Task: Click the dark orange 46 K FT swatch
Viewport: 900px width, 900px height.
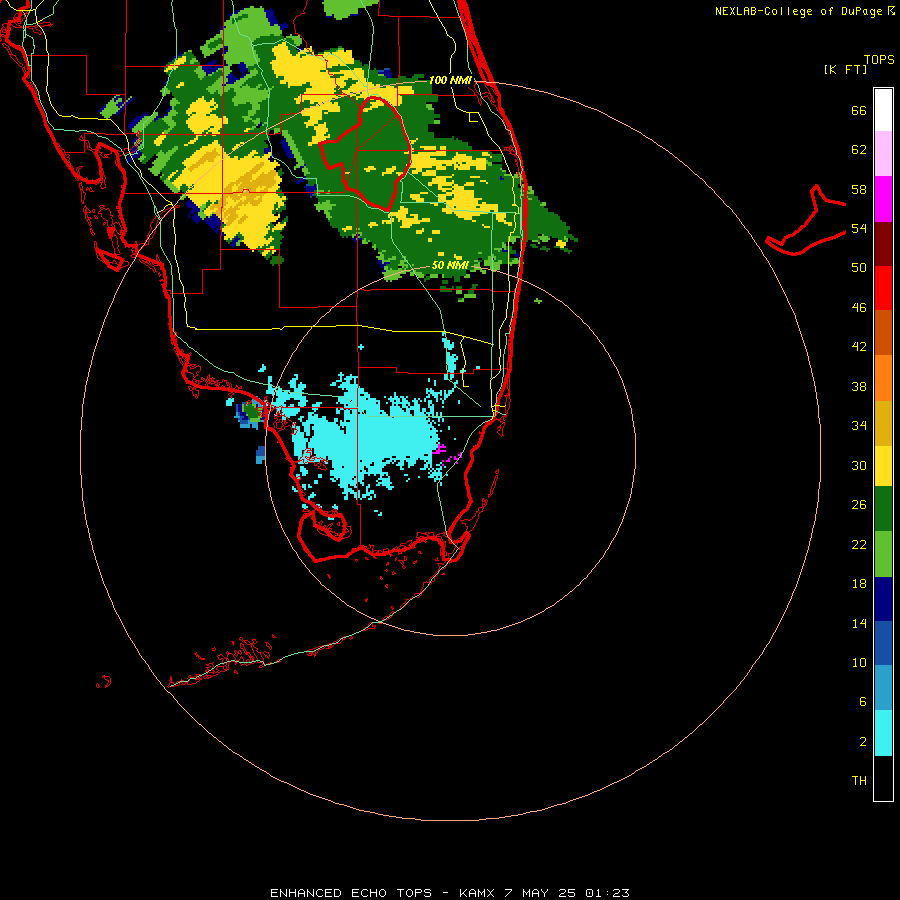Action: coord(883,333)
